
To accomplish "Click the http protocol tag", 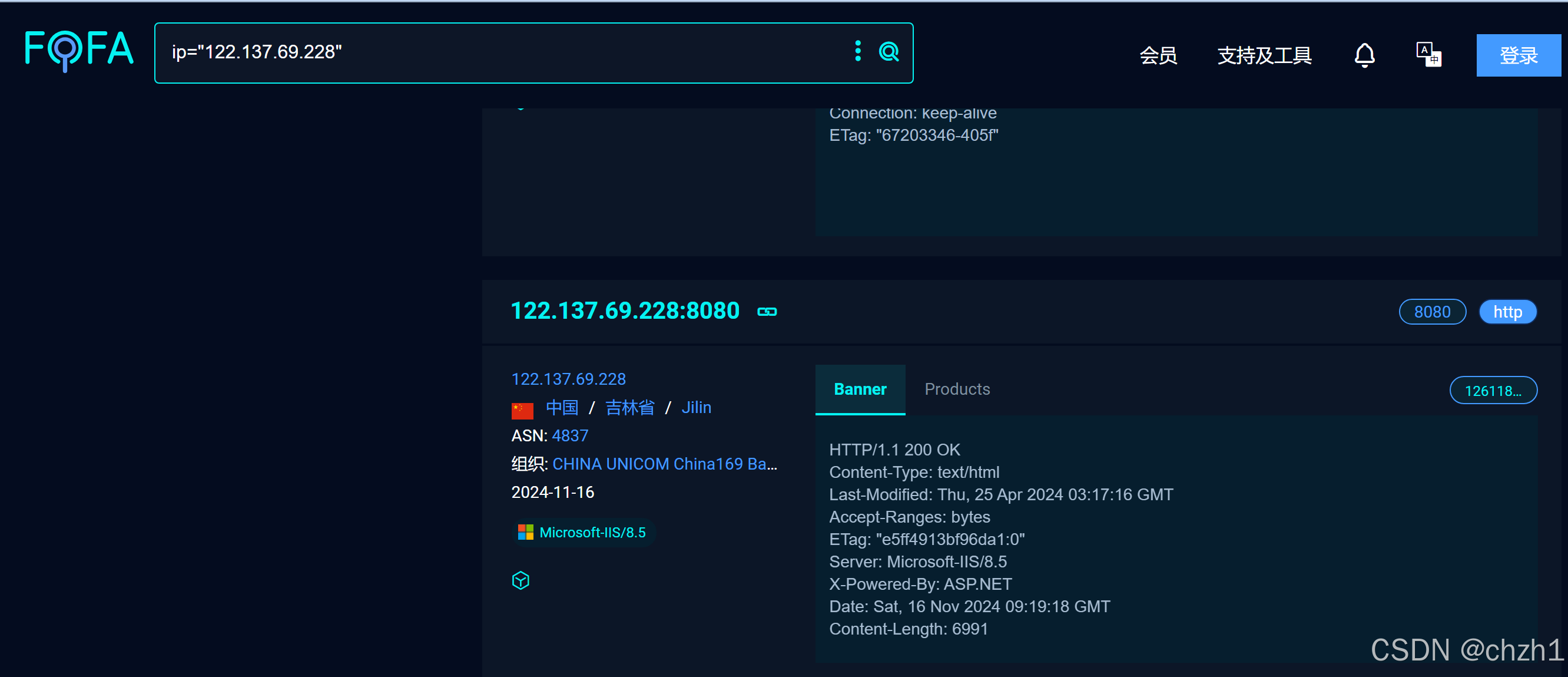I will 1507,312.
